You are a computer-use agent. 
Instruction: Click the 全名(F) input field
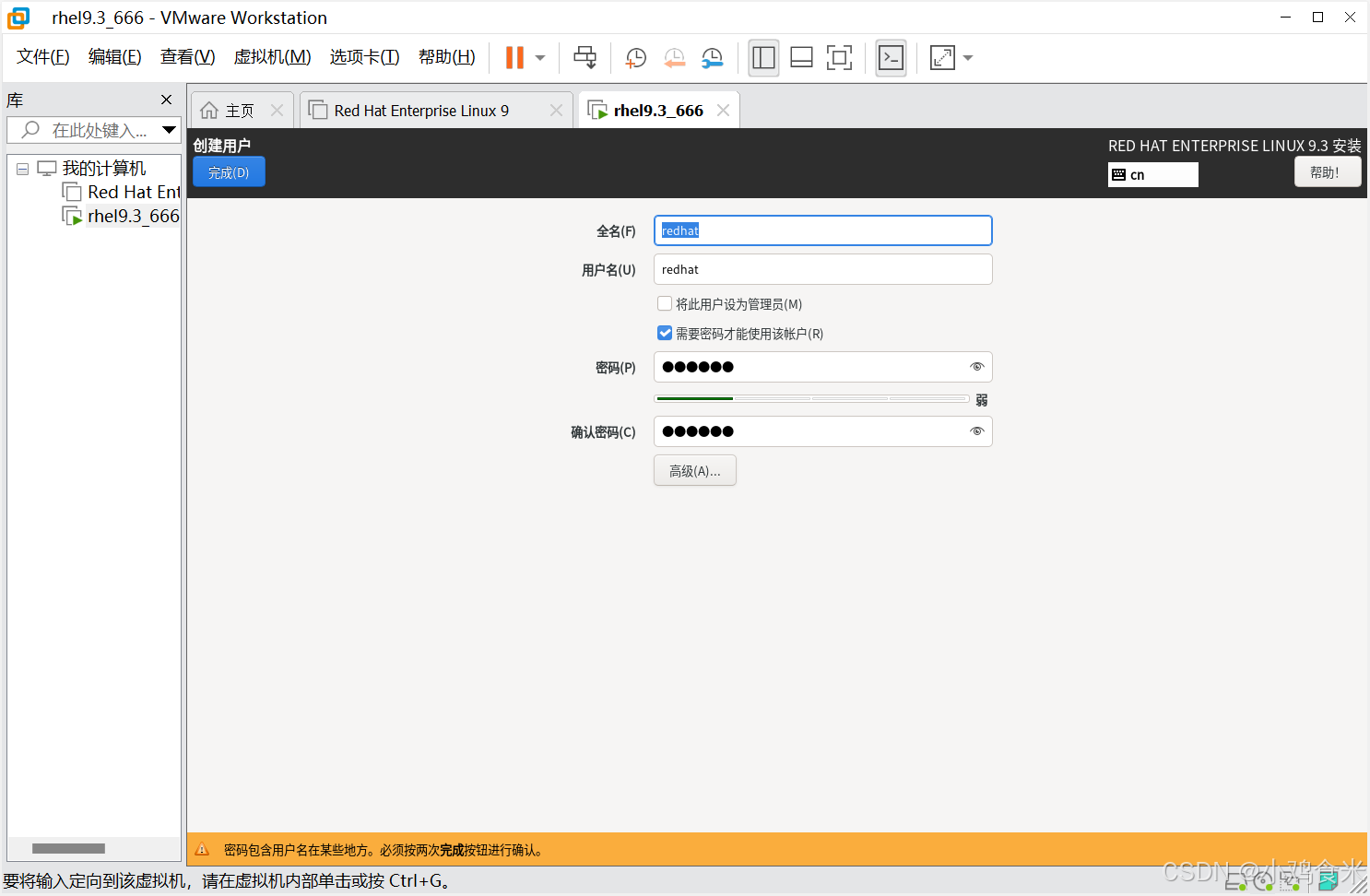click(822, 230)
